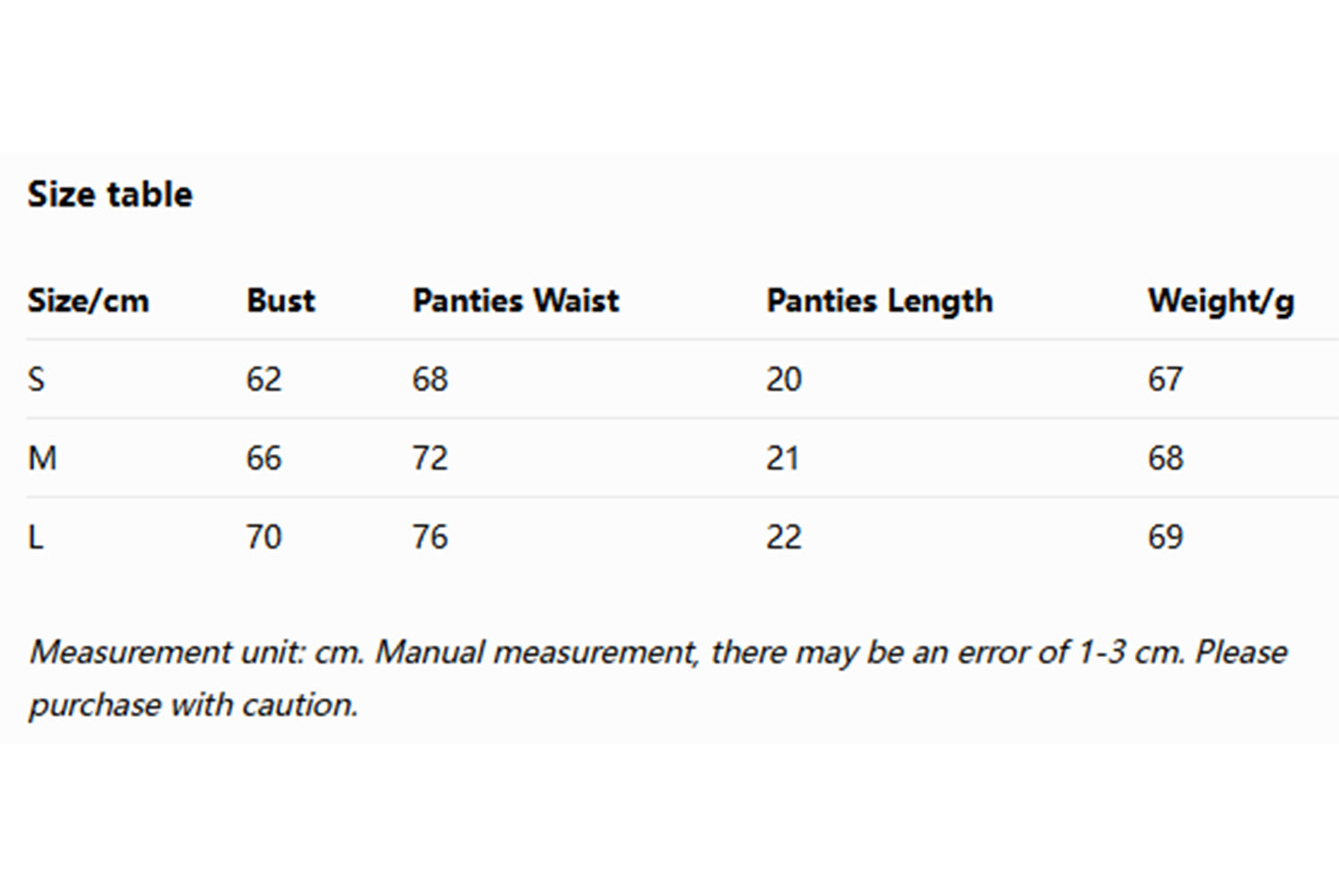The image size is (1339, 896).
Task: Select panties length value 20
Action: [x=783, y=379]
